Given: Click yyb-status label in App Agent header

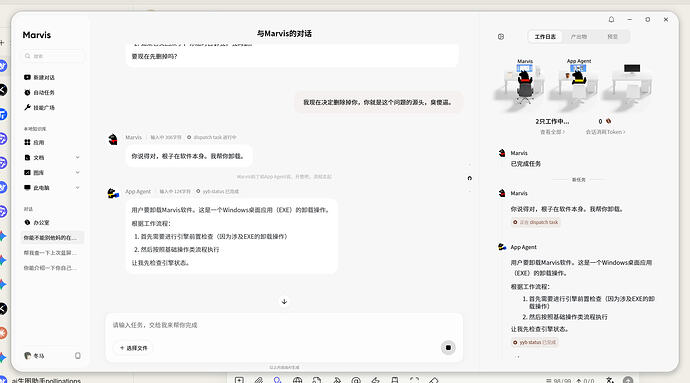Looking at the screenshot, I should (x=217, y=192).
